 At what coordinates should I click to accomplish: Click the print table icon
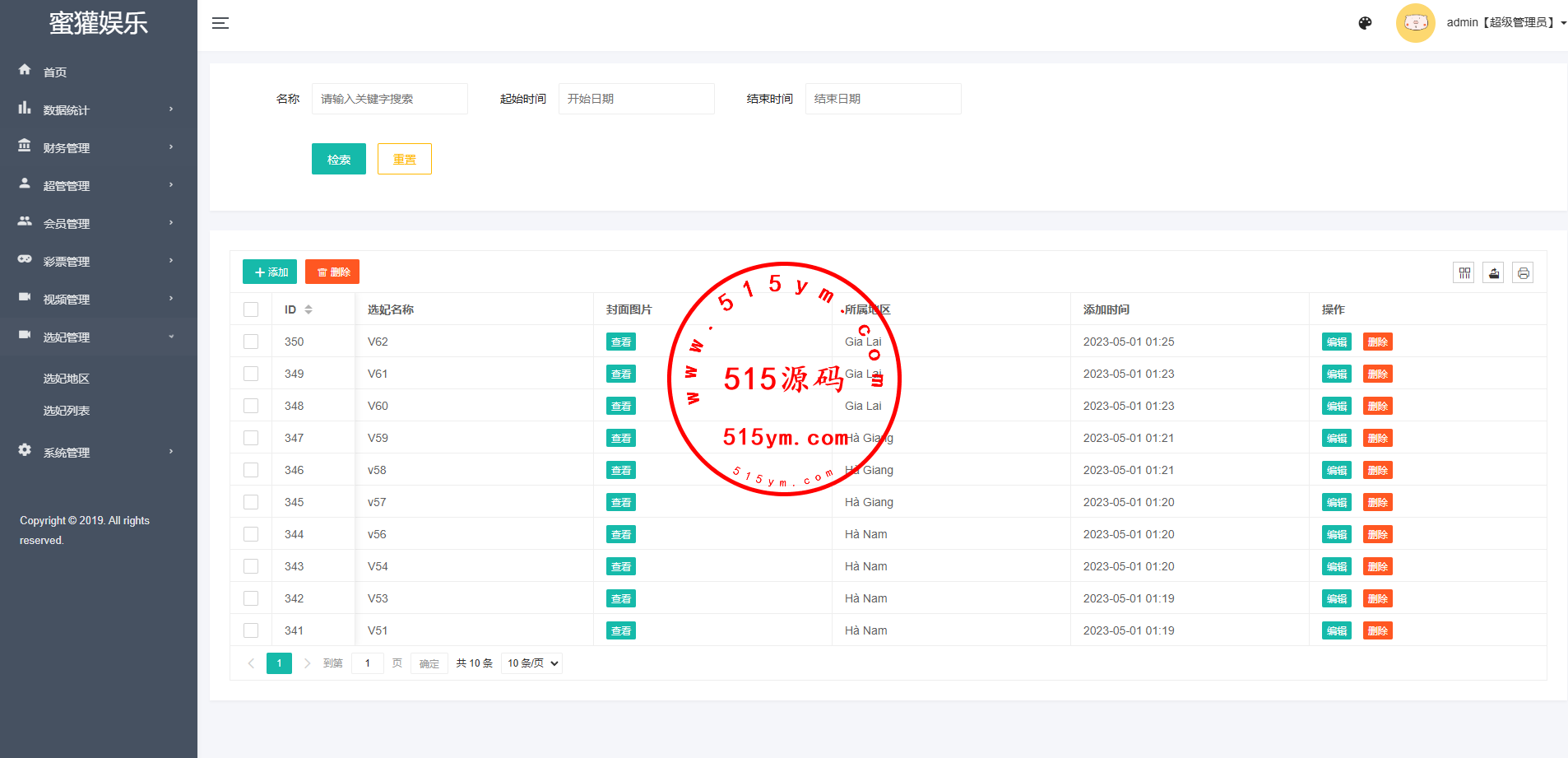[1523, 273]
